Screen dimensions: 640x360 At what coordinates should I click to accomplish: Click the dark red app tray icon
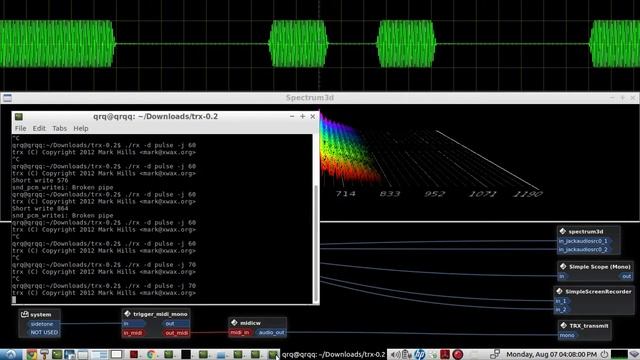click(444, 354)
